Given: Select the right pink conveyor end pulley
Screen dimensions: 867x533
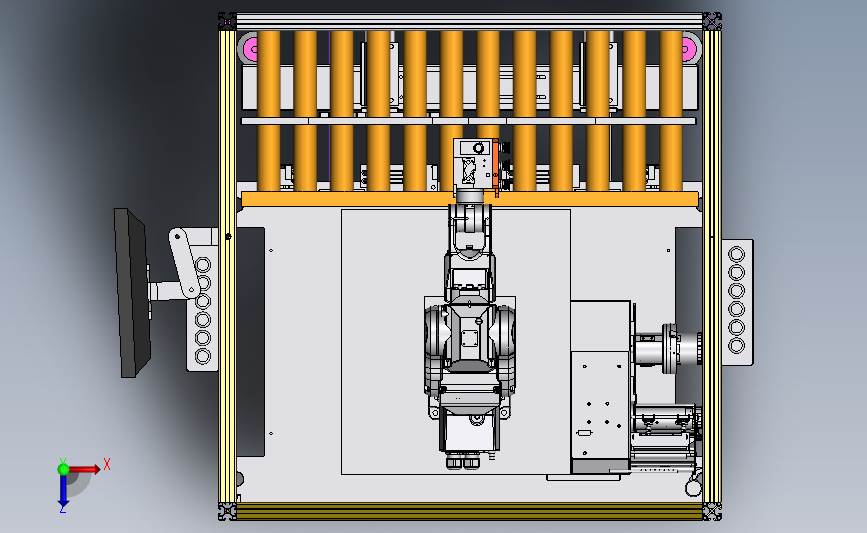Looking at the screenshot, I should click(691, 50).
